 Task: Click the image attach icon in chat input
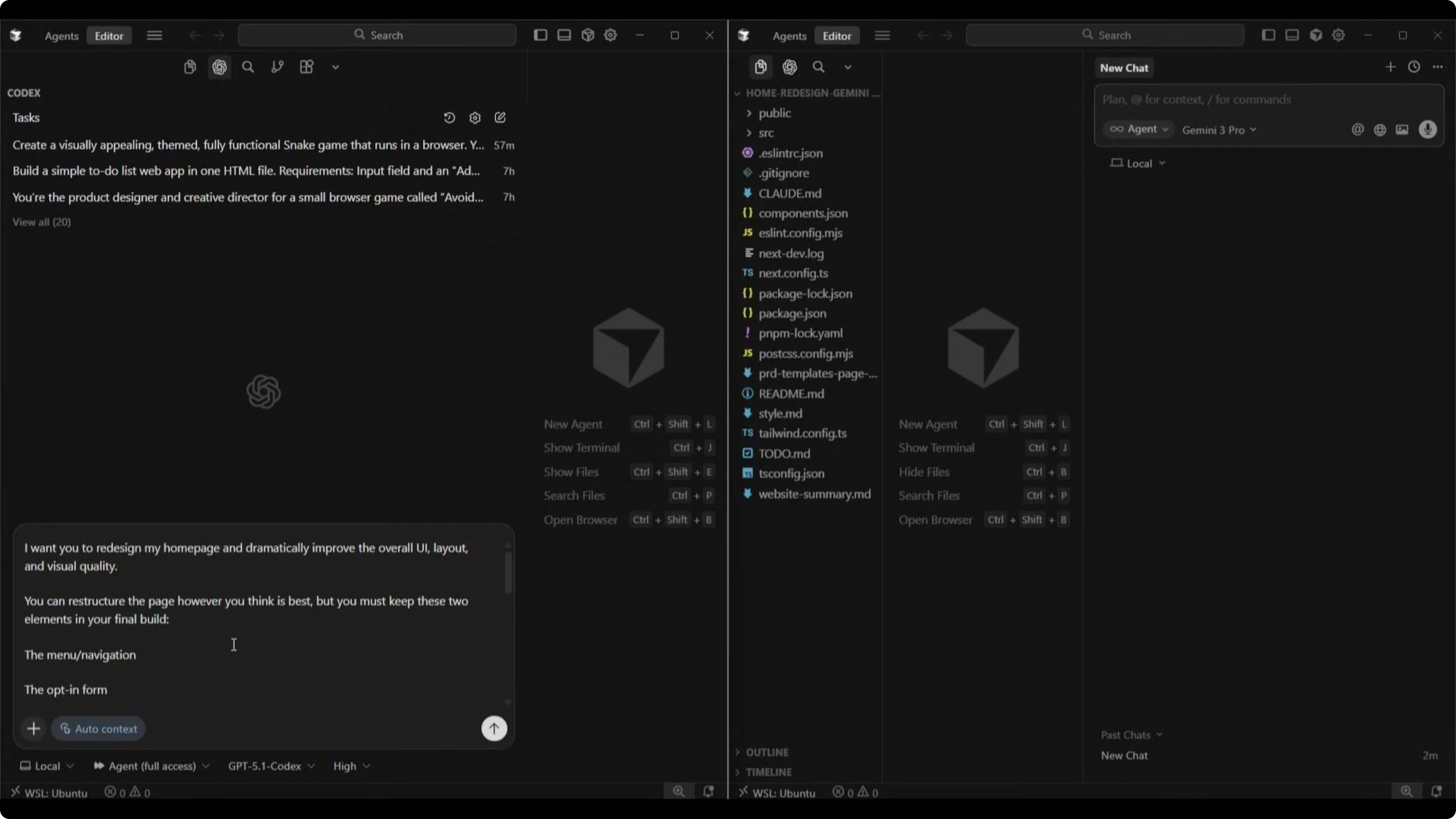(1402, 129)
